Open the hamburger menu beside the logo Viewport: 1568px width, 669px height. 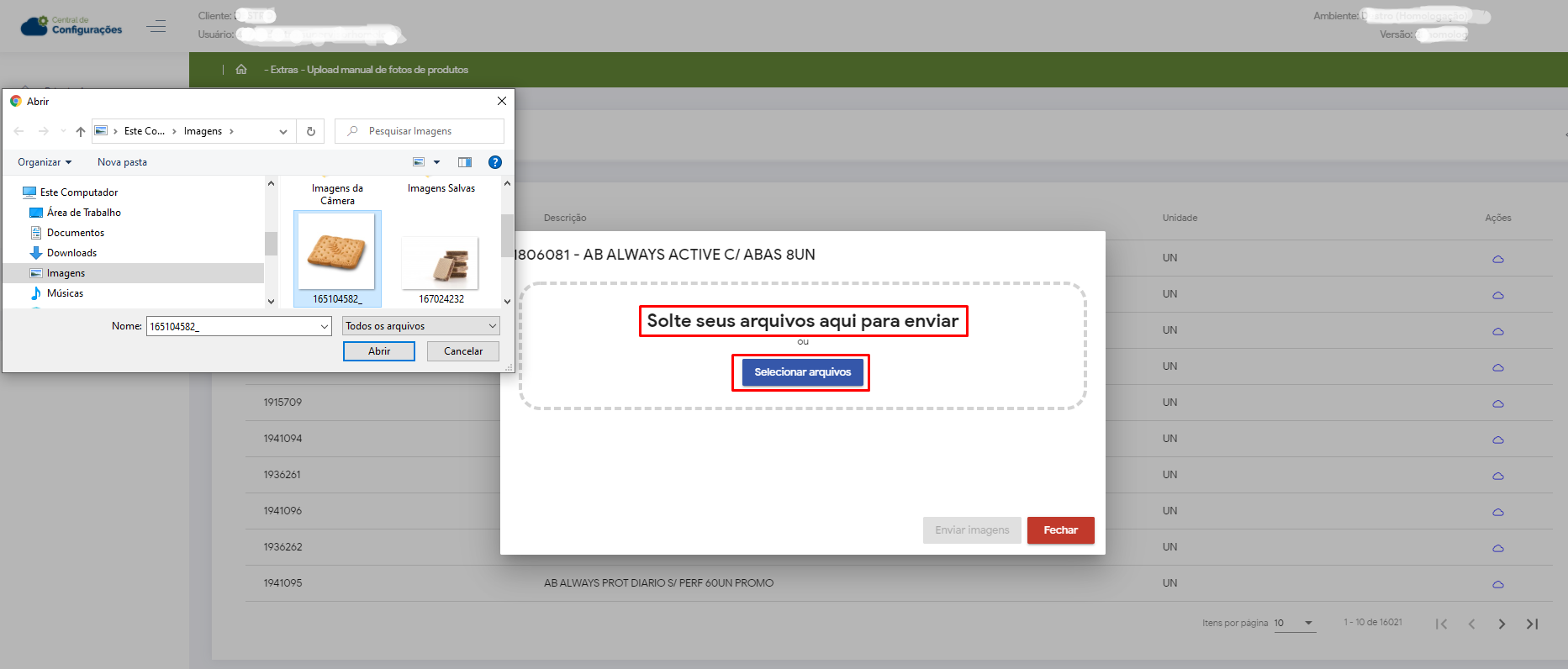coord(156,26)
